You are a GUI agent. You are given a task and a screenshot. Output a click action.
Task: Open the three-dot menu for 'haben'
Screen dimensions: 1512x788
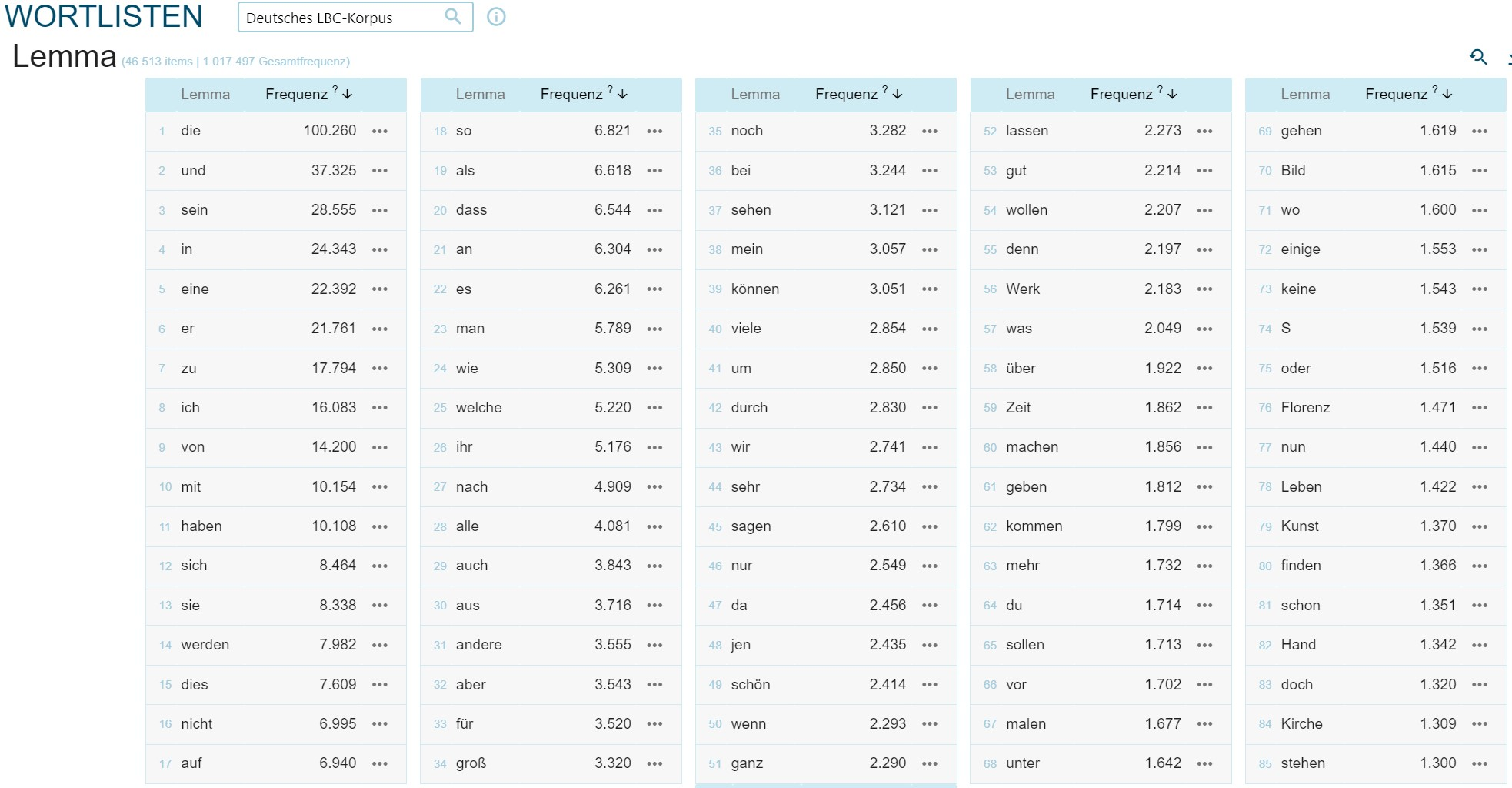(x=380, y=526)
